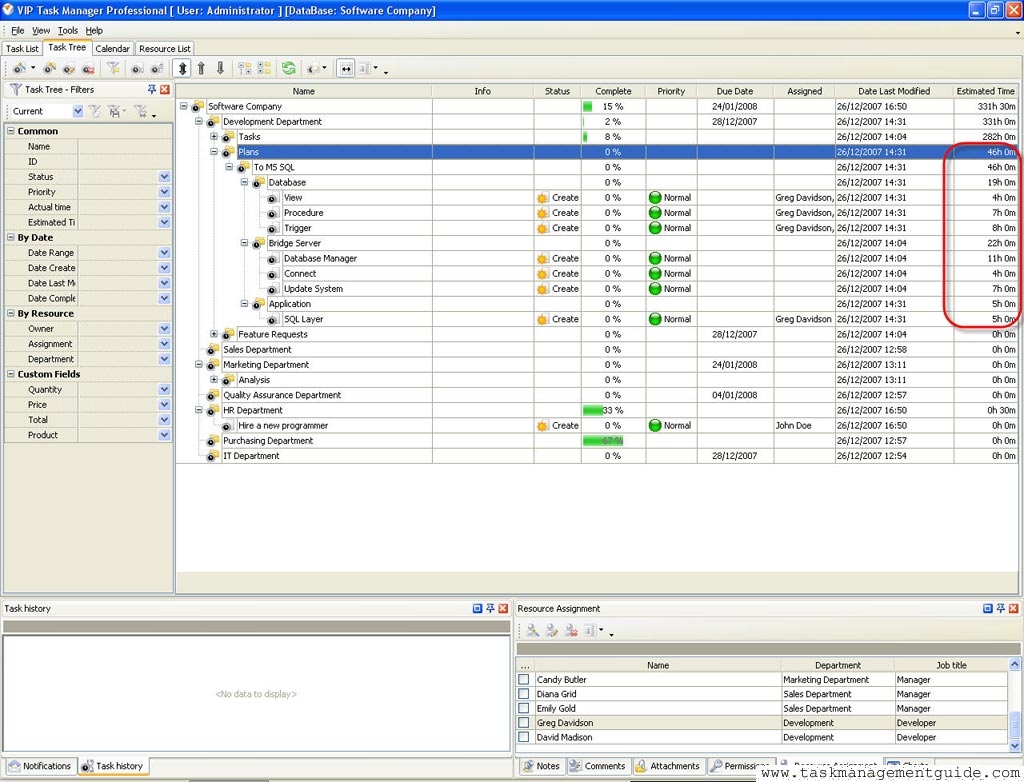
Task: Open the Status filter dropdown
Action: [x=164, y=177]
